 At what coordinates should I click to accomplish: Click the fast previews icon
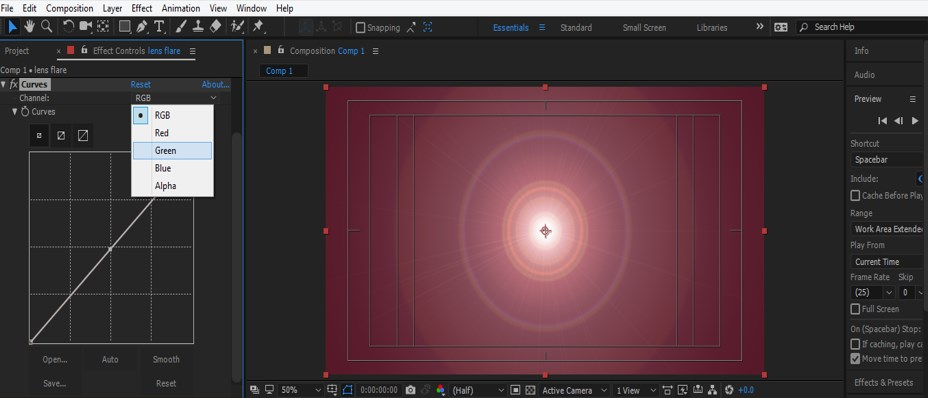683,390
